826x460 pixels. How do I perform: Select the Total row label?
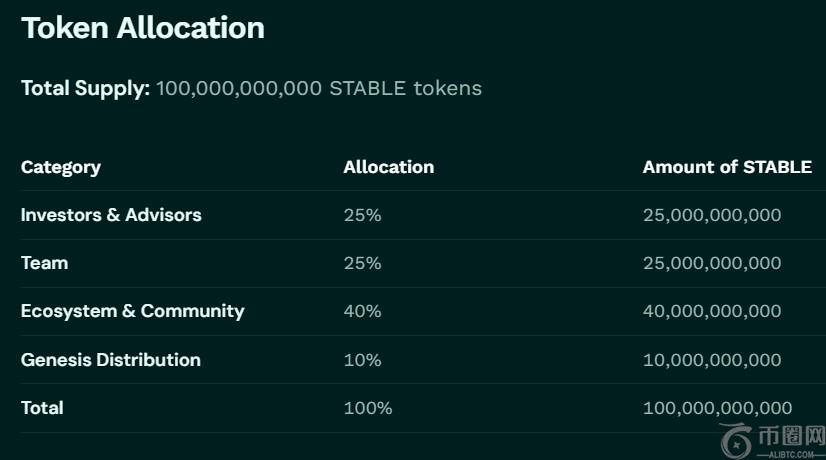[42, 407]
